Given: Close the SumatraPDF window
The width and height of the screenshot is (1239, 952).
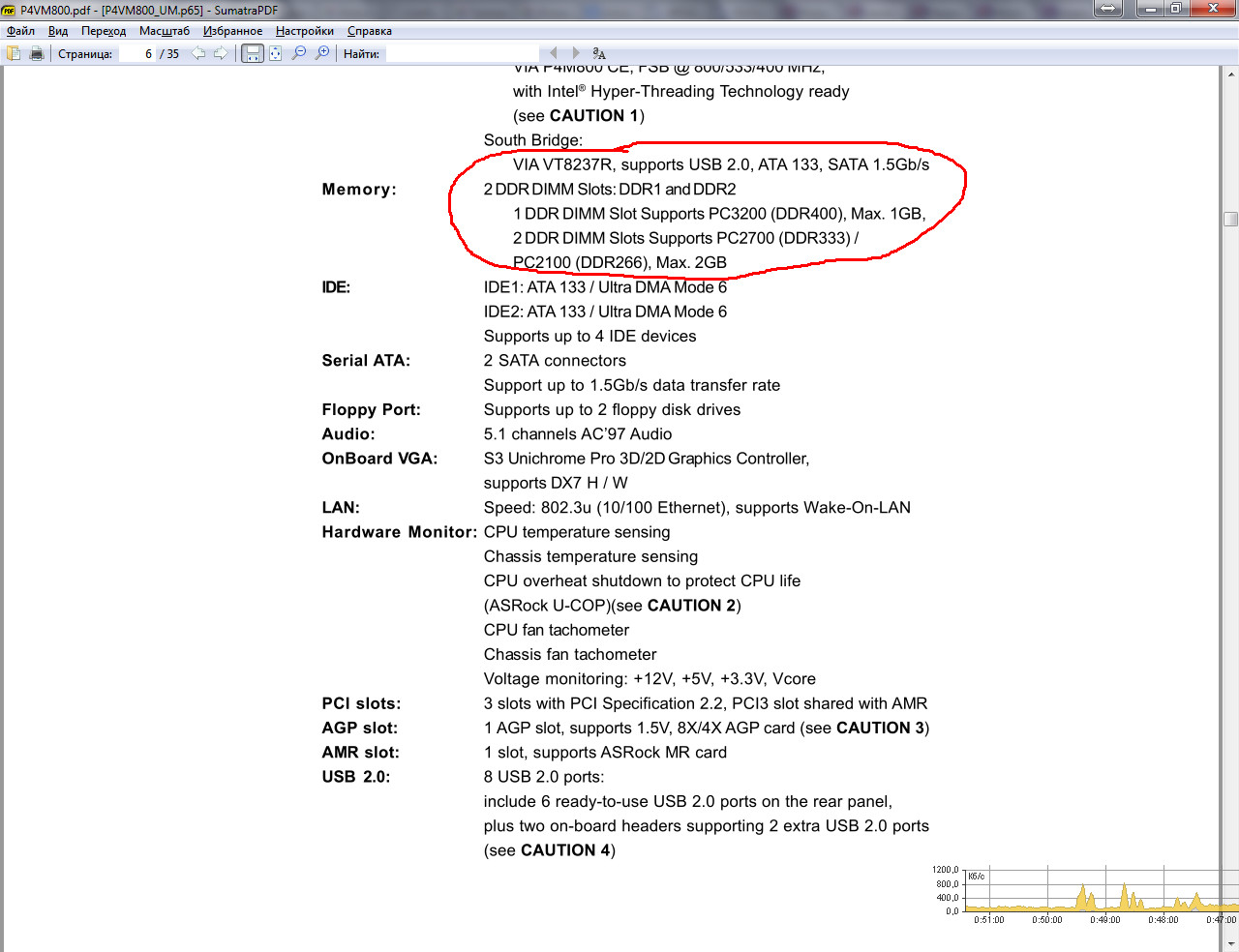Looking at the screenshot, I should pos(1213,9).
